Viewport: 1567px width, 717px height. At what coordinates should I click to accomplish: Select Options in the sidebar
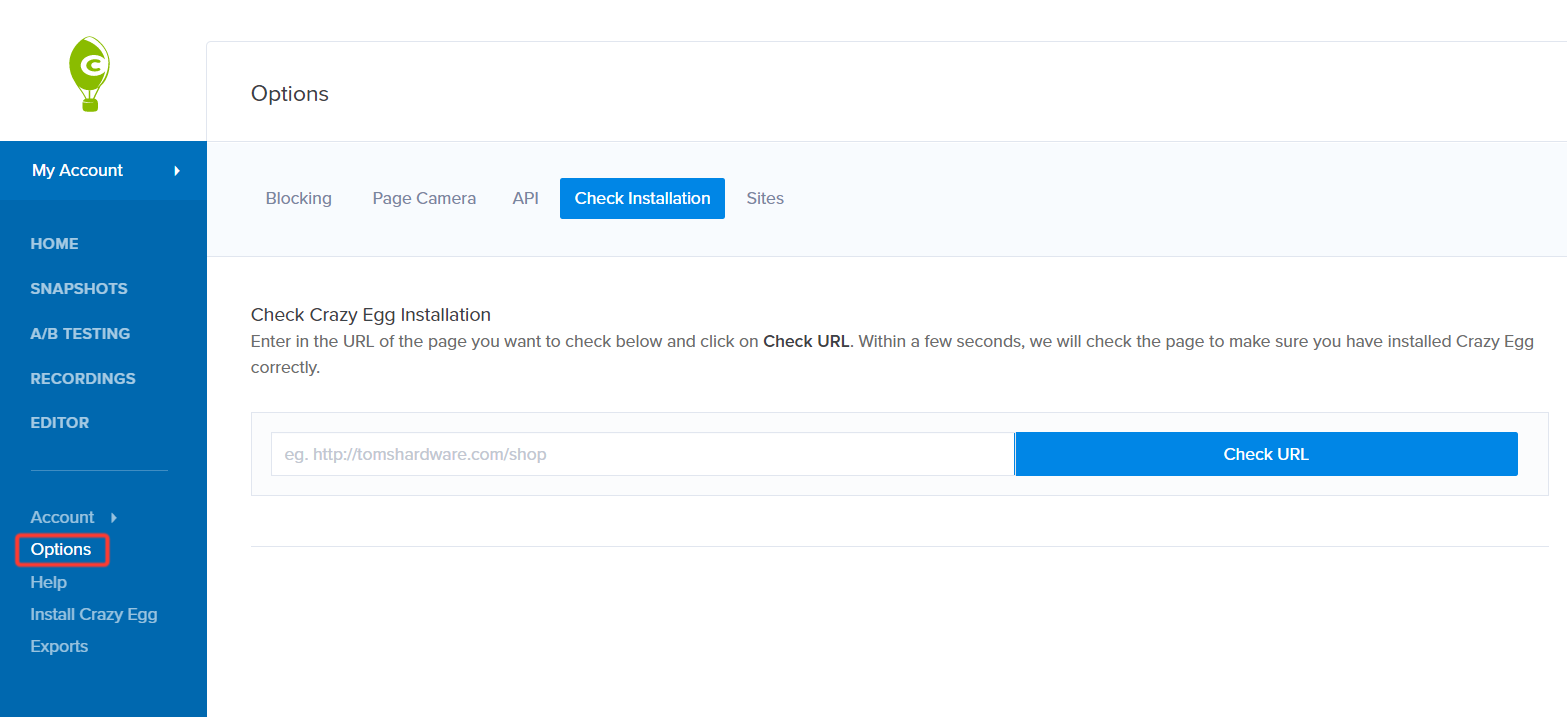[61, 549]
